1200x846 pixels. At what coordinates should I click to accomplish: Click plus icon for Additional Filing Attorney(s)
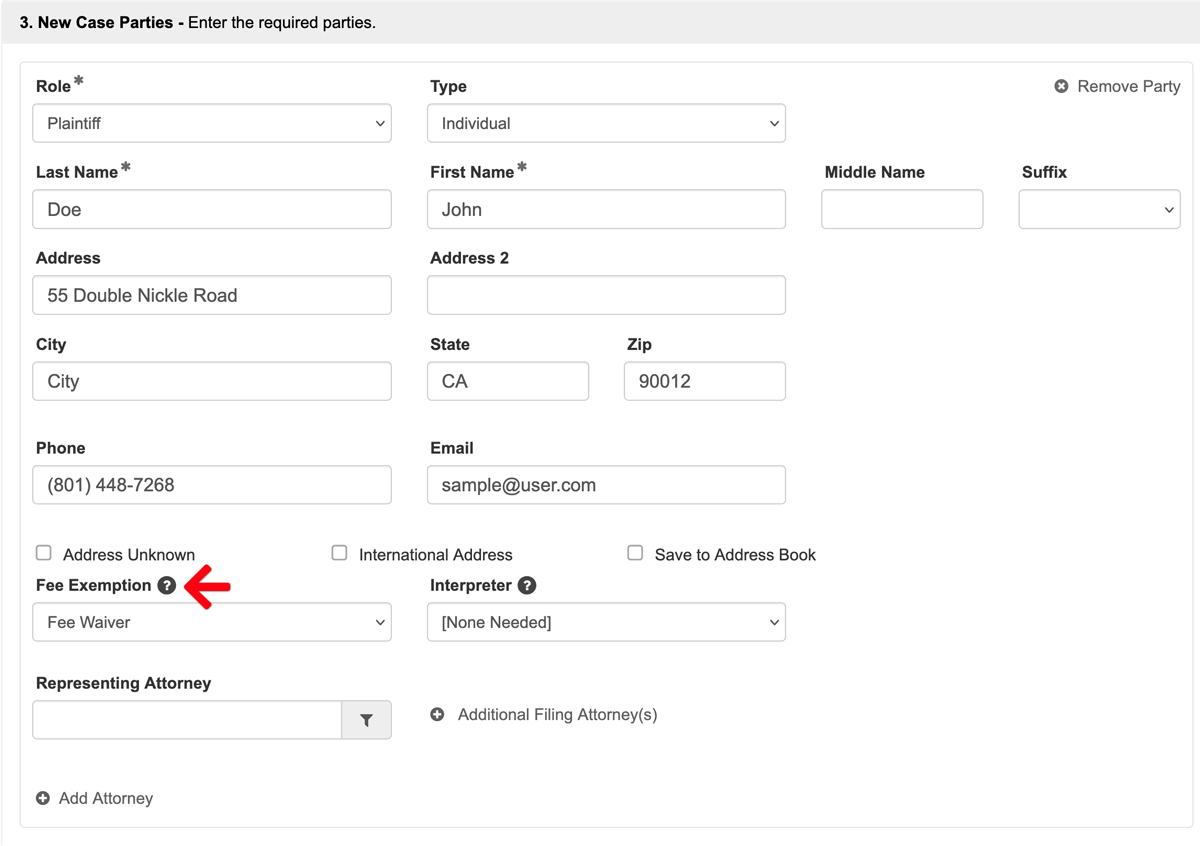click(437, 715)
